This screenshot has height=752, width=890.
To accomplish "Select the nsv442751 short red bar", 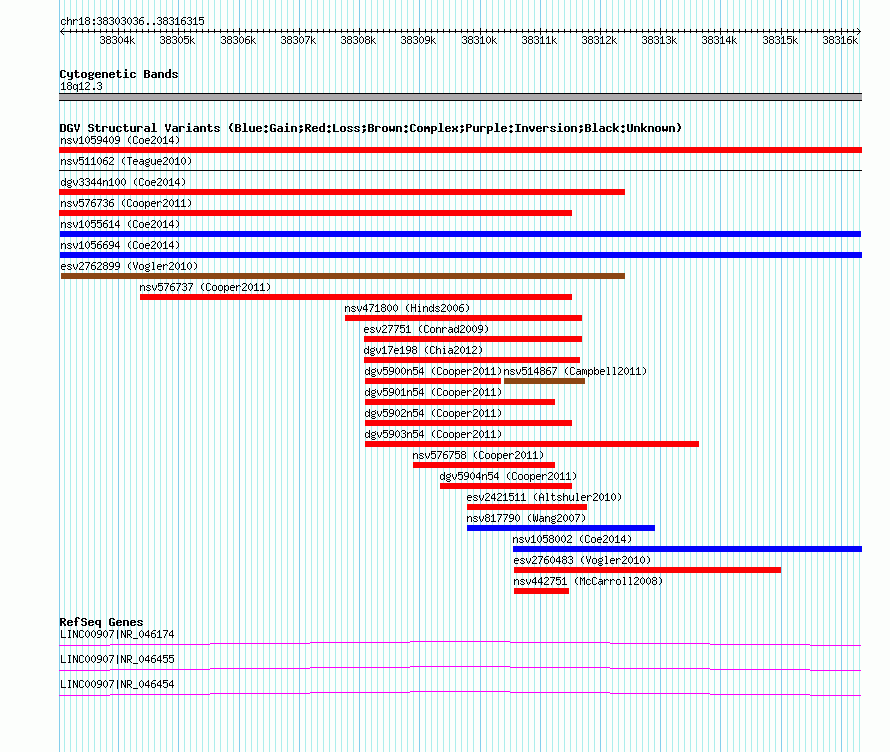I will [x=541, y=591].
